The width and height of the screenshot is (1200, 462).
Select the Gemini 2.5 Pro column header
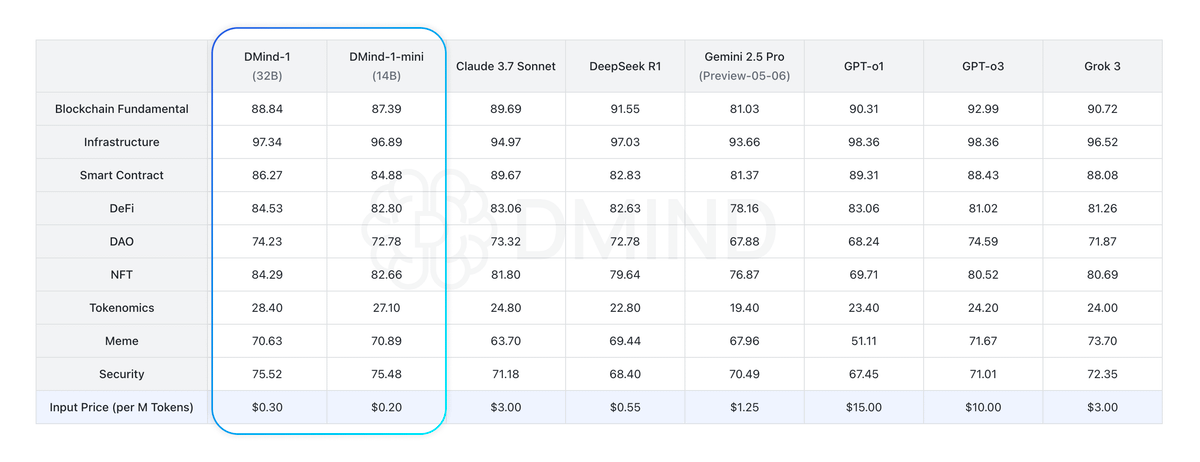744,66
